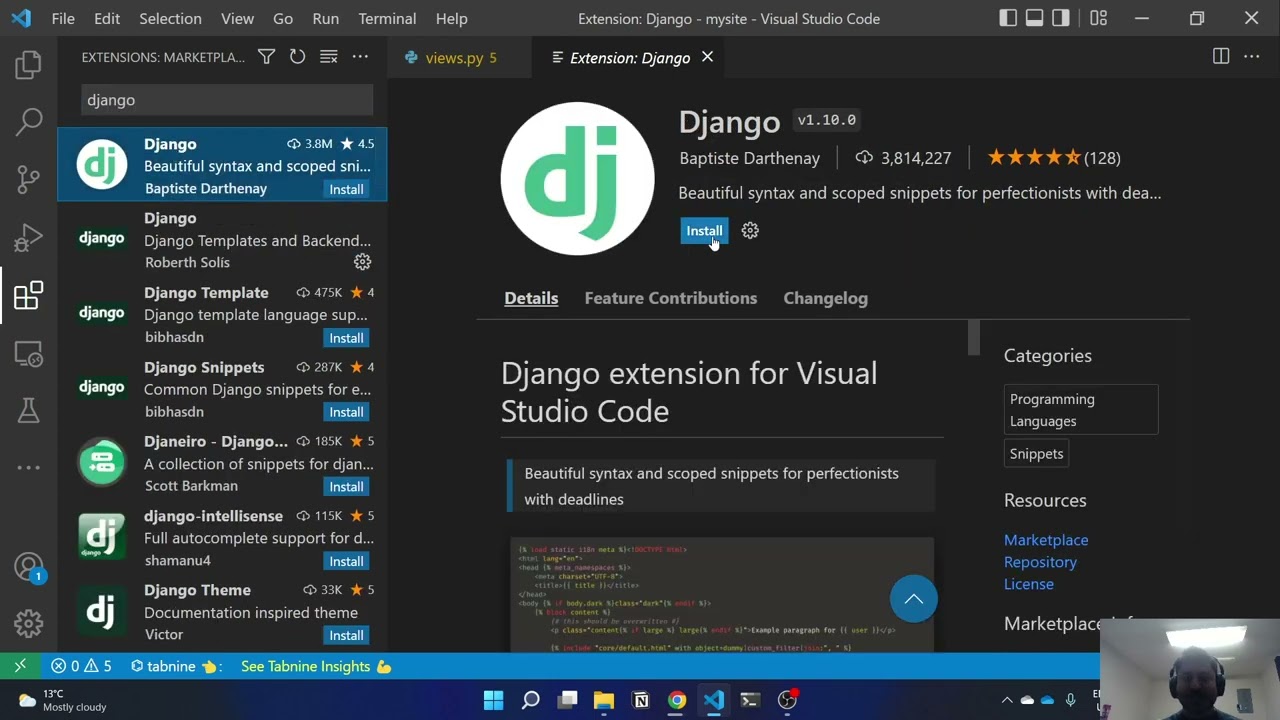Open the Explorer view in activity bar
This screenshot has height=720, width=1280.
click(28, 66)
